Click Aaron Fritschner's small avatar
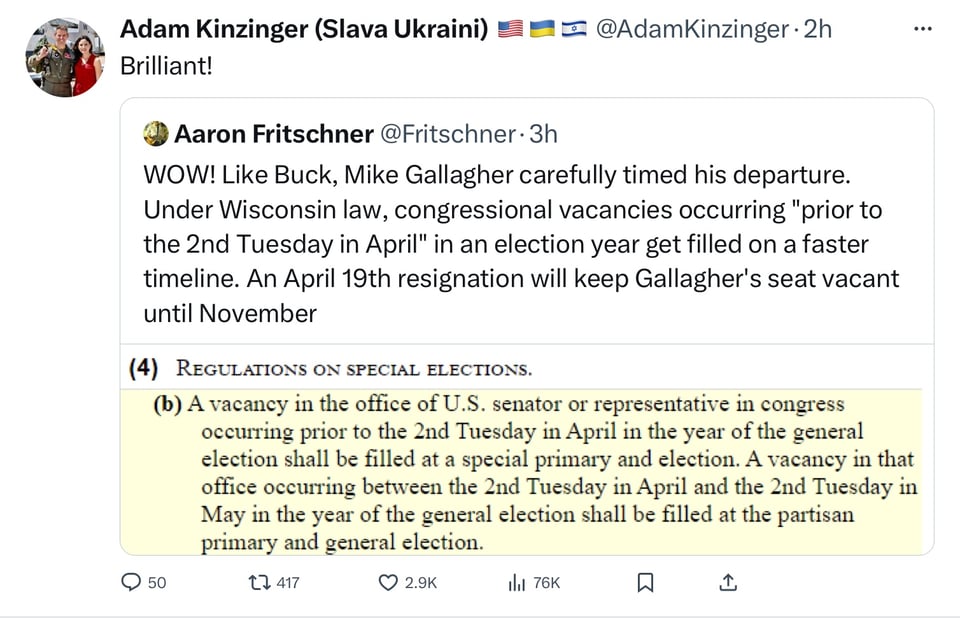960x618 pixels. click(156, 133)
